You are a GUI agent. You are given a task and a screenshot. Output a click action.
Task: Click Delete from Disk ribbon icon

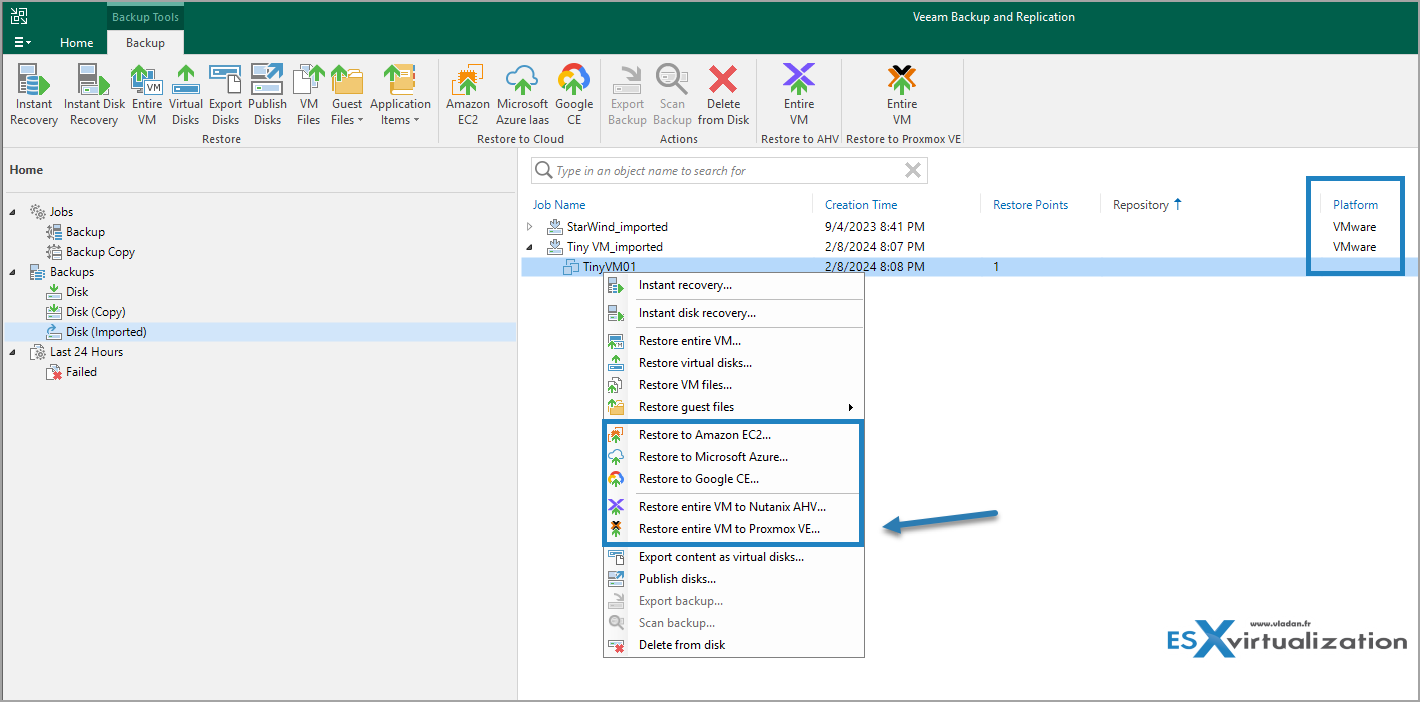723,95
